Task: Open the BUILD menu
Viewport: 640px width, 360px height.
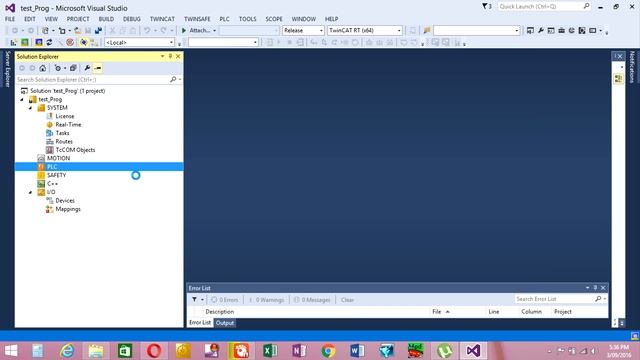Action: (x=106, y=19)
